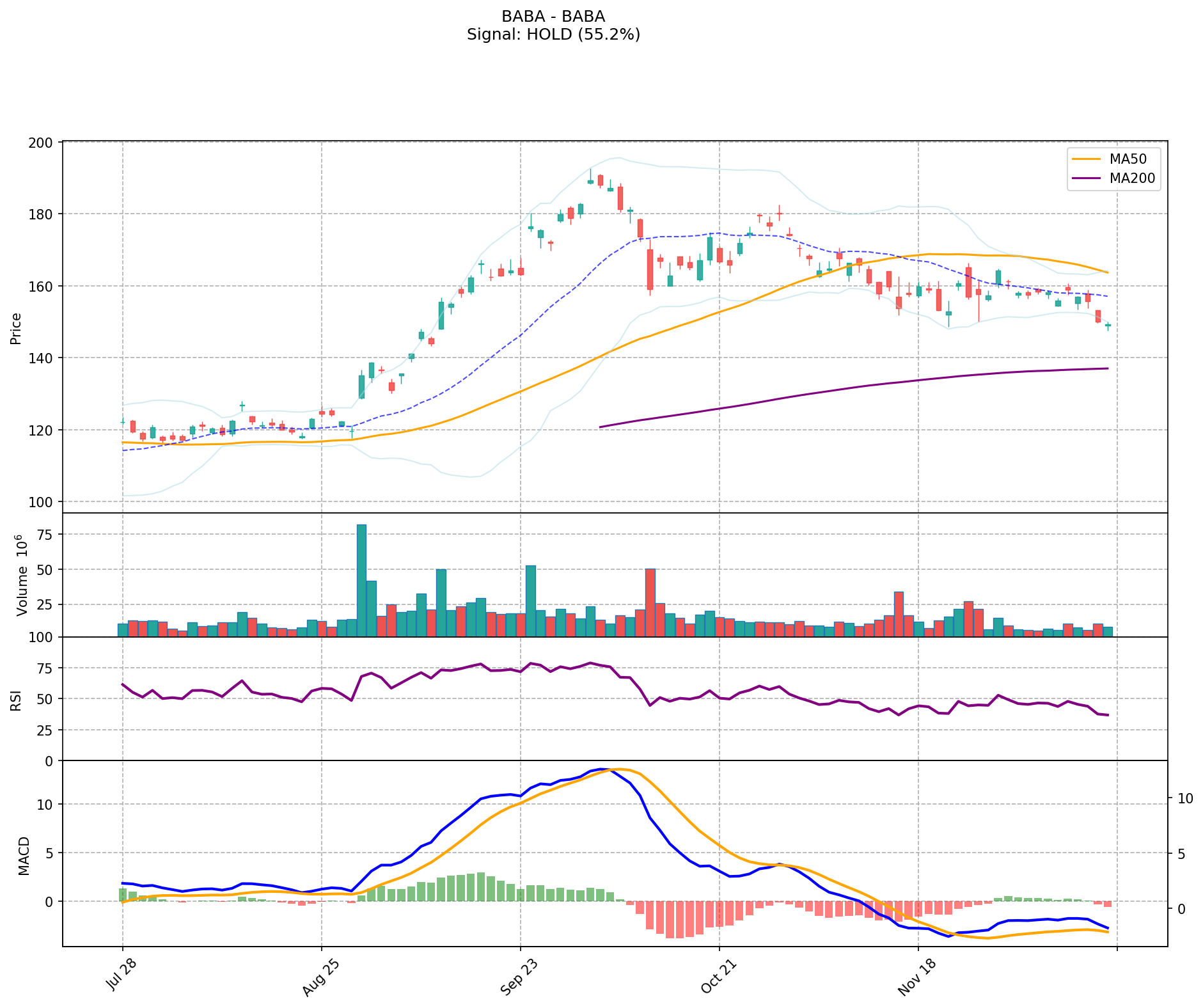Click the 75 tick on the Volume axis
The image size is (1203, 1008).
(49, 535)
